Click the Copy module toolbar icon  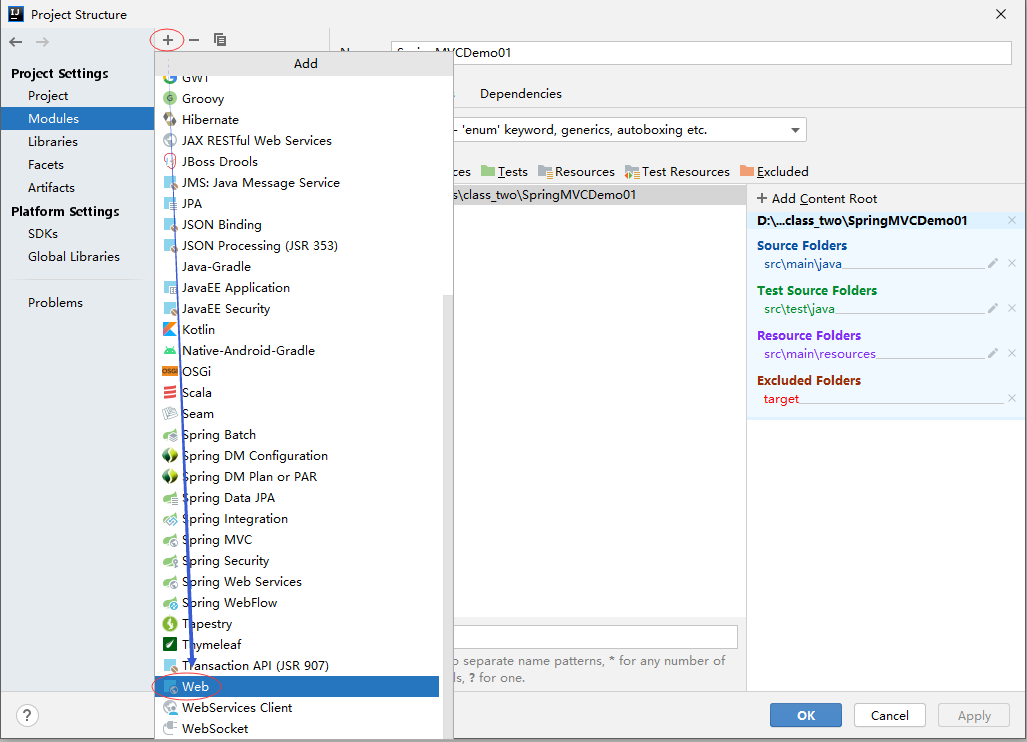(220, 40)
